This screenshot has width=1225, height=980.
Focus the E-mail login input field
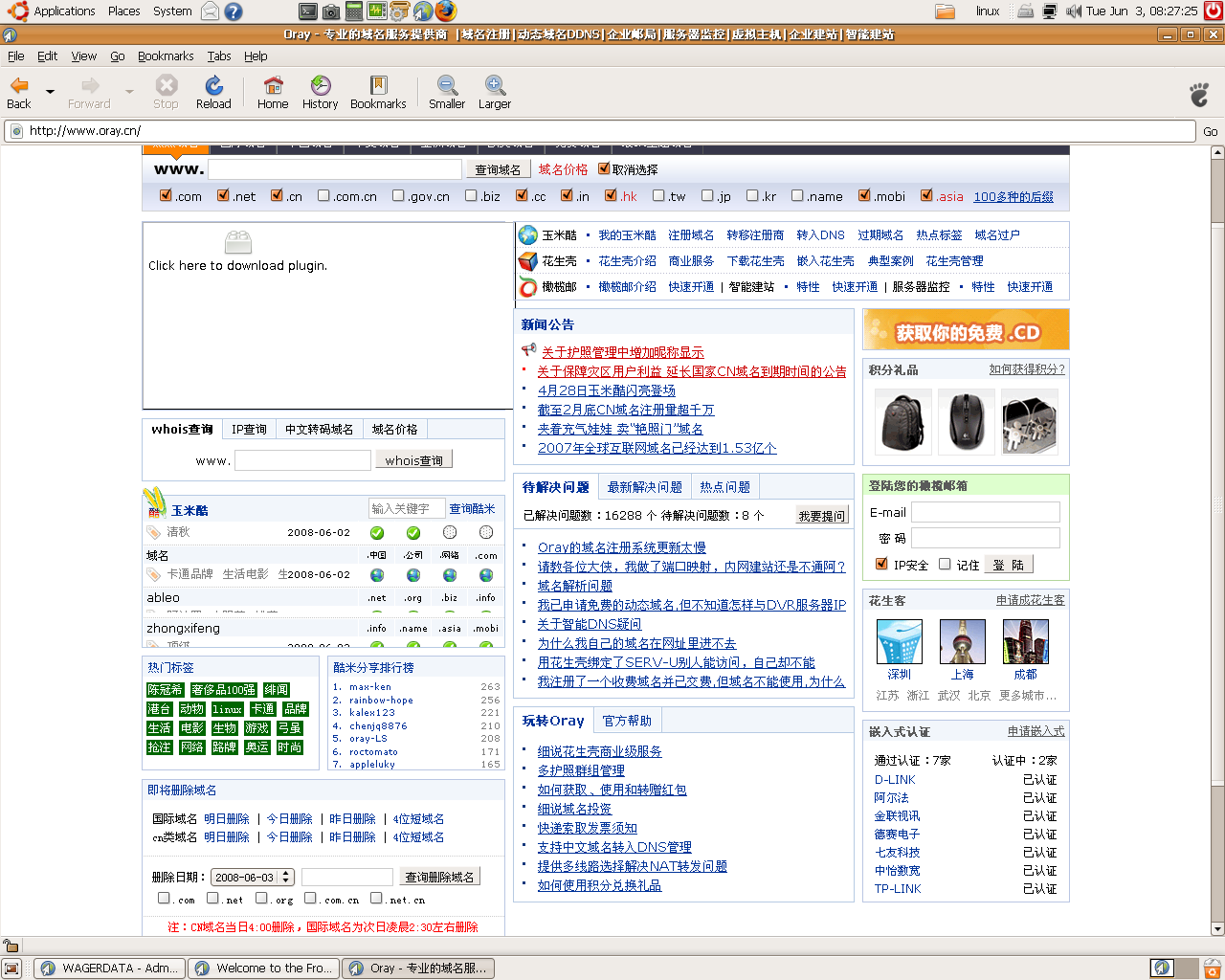pyautogui.click(x=985, y=512)
